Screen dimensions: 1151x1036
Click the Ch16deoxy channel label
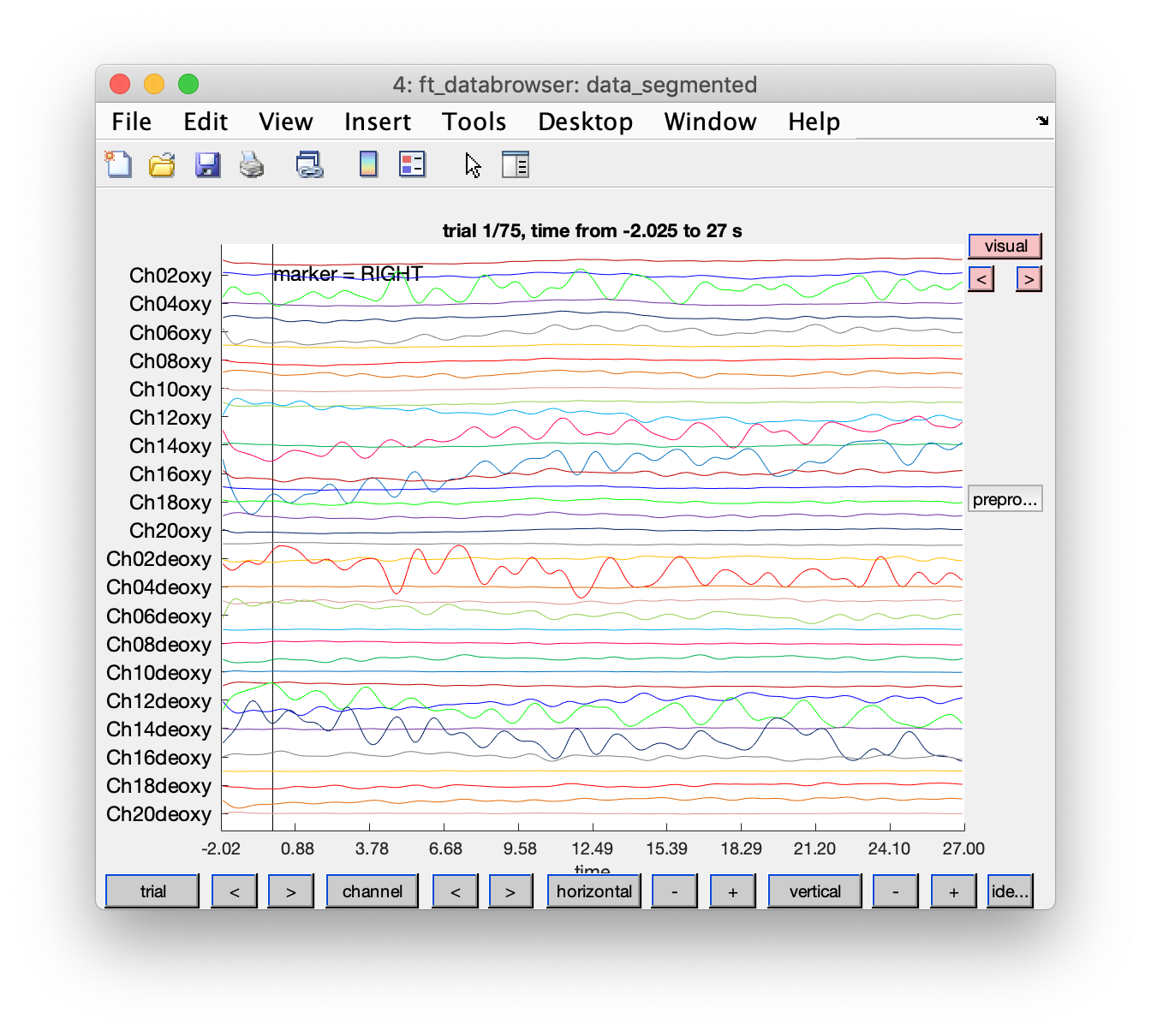159,758
